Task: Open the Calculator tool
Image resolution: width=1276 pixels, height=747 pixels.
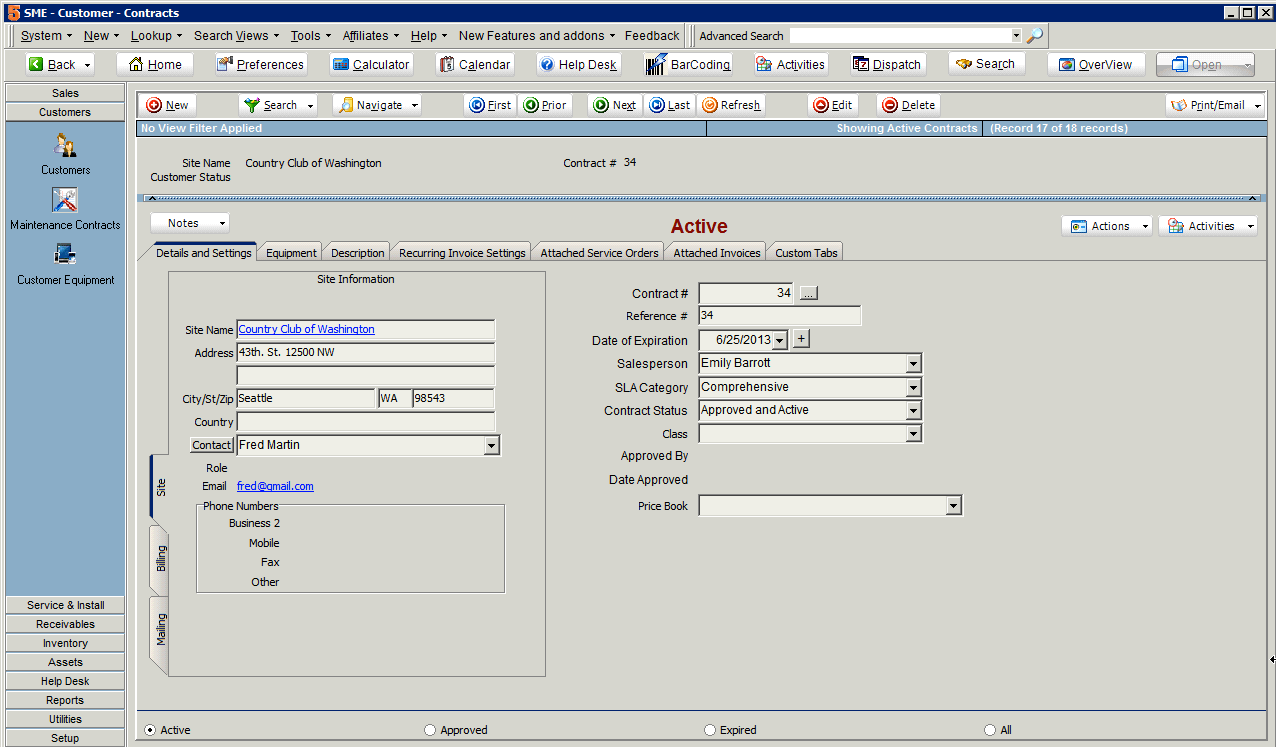Action: (x=370, y=64)
